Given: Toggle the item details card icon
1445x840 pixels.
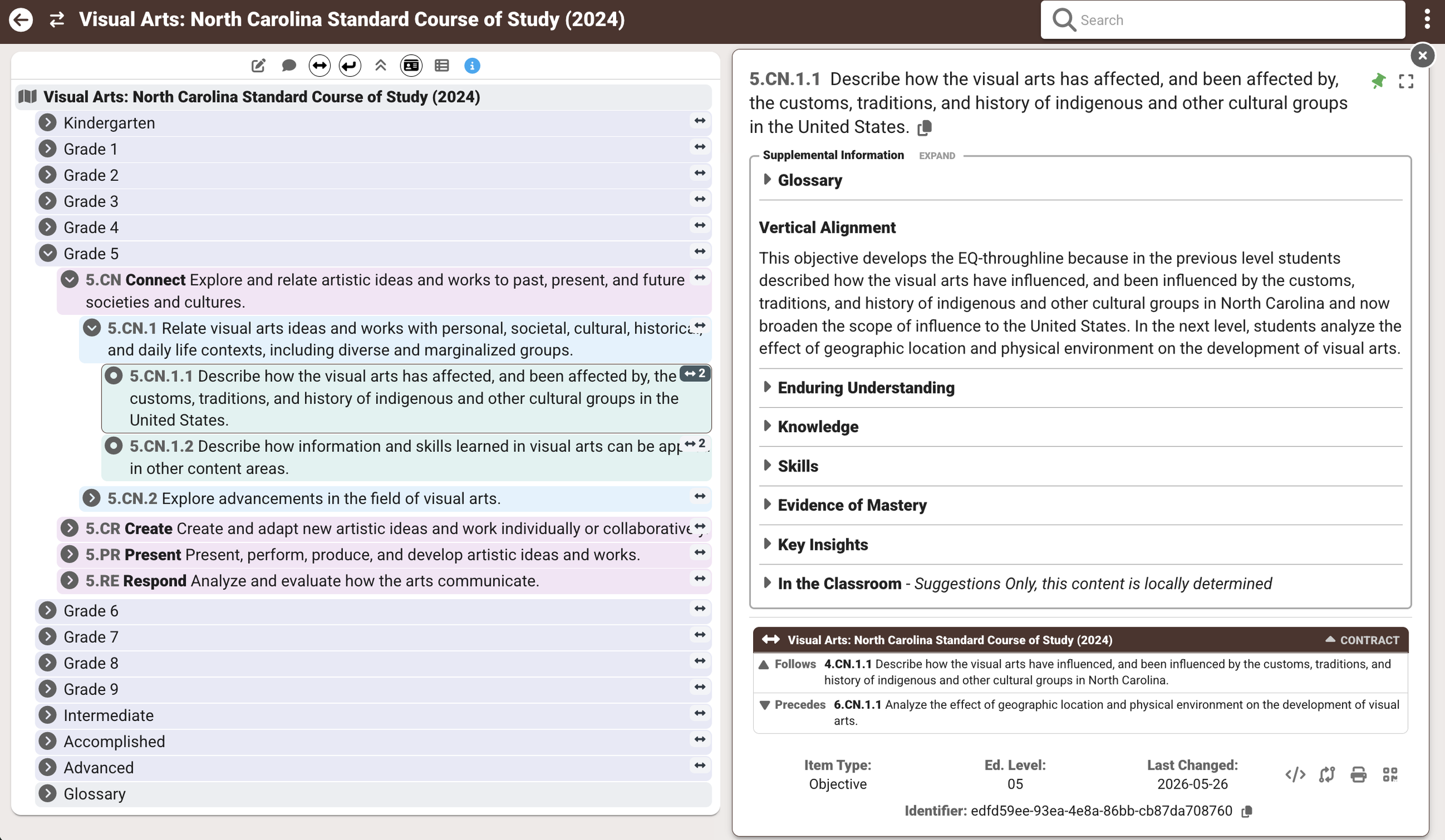Looking at the screenshot, I should point(411,66).
